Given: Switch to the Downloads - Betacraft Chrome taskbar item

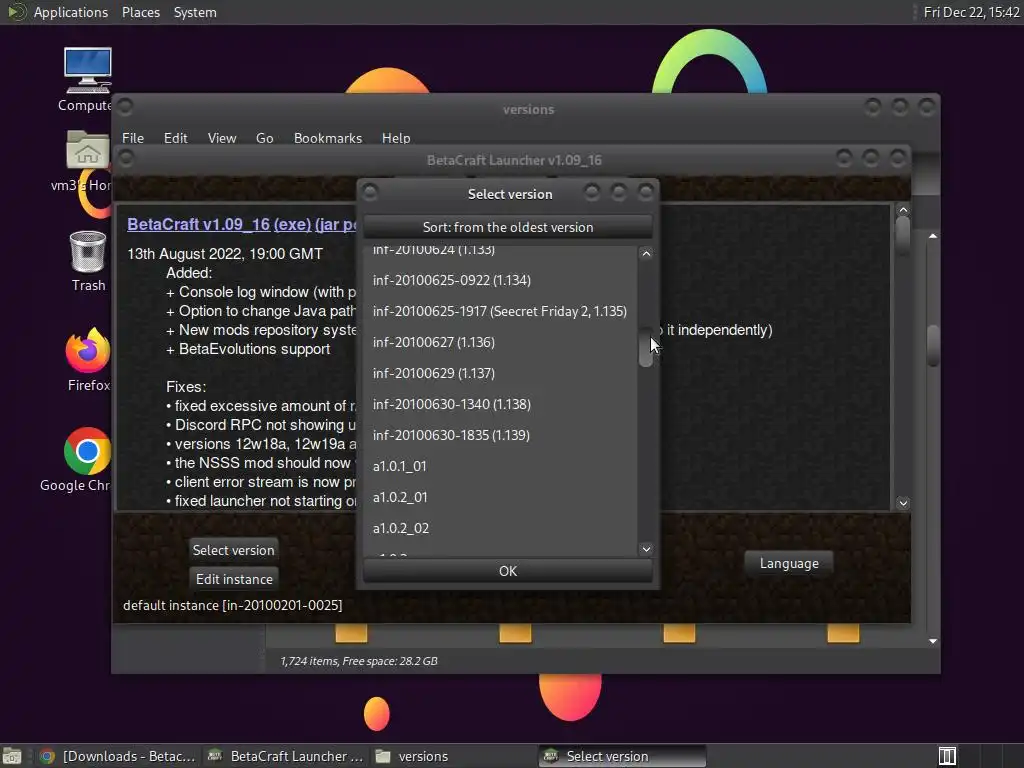Looking at the screenshot, I should click(x=118, y=756).
